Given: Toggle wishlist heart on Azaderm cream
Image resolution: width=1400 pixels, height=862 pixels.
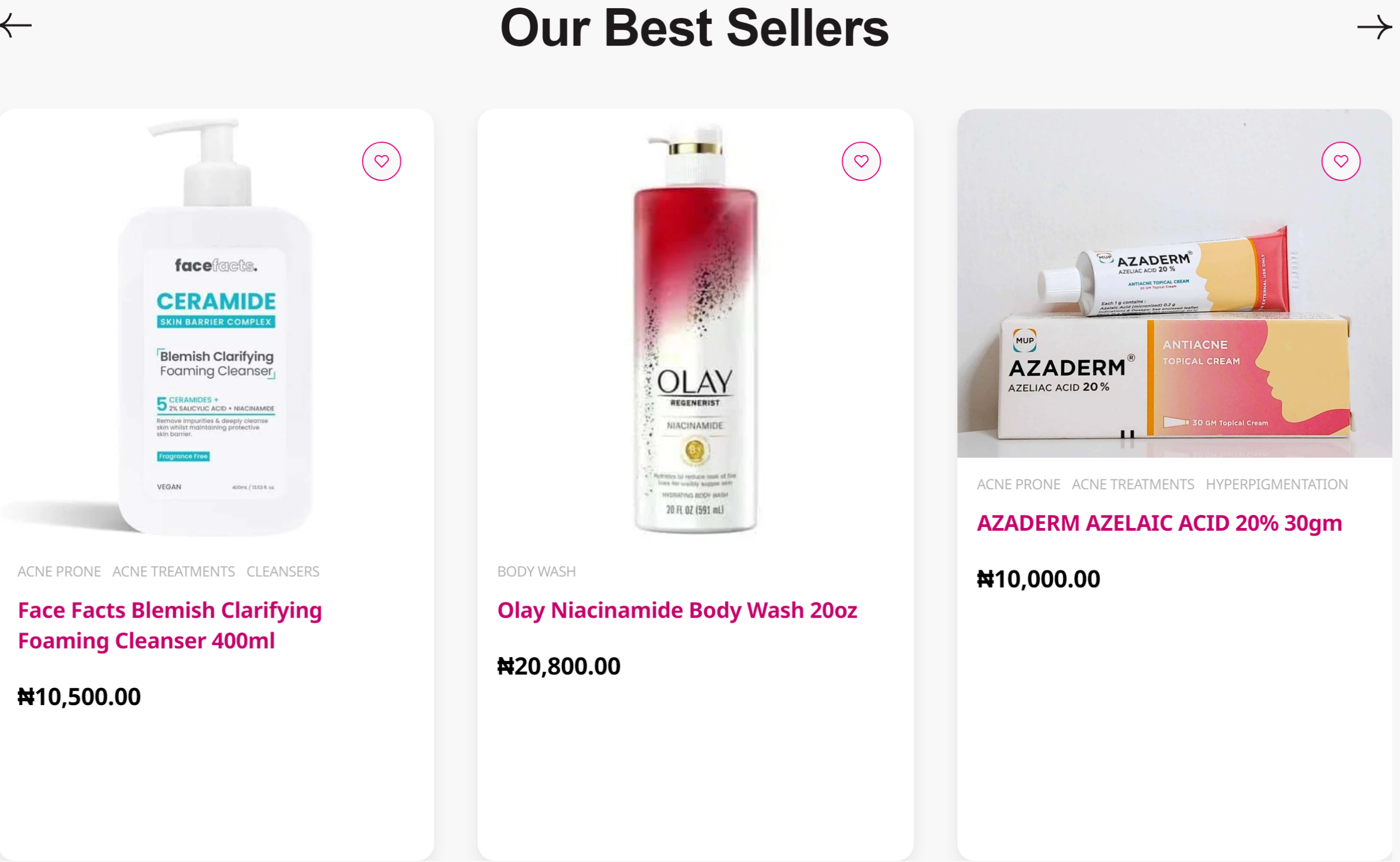Looking at the screenshot, I should pos(1341,161).
